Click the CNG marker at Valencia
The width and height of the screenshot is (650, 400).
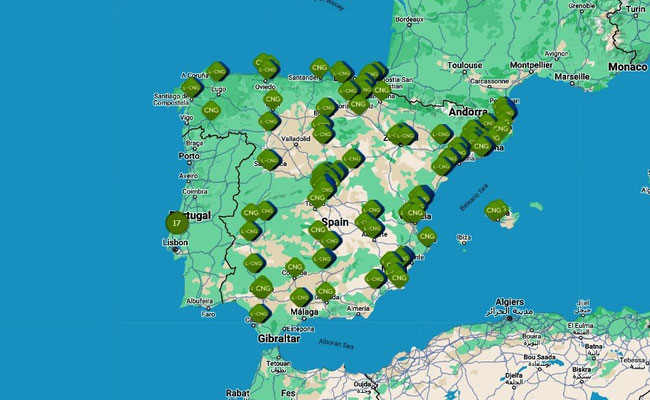(415, 213)
